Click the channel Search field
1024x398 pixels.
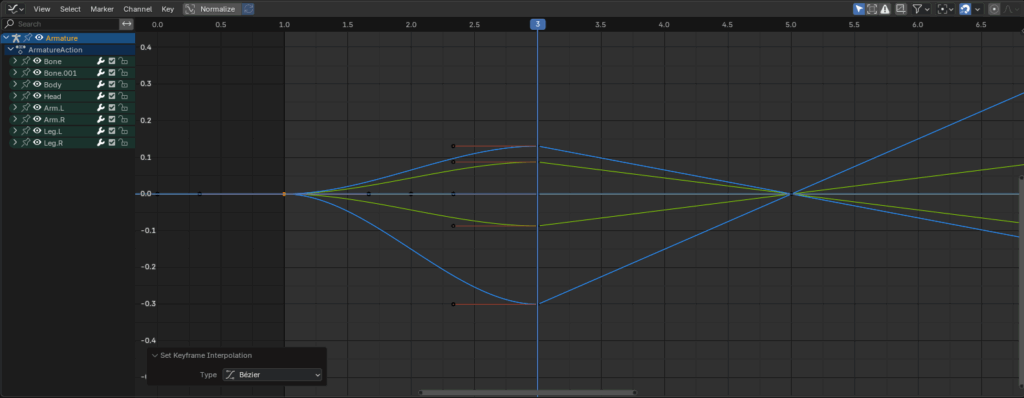(x=61, y=24)
